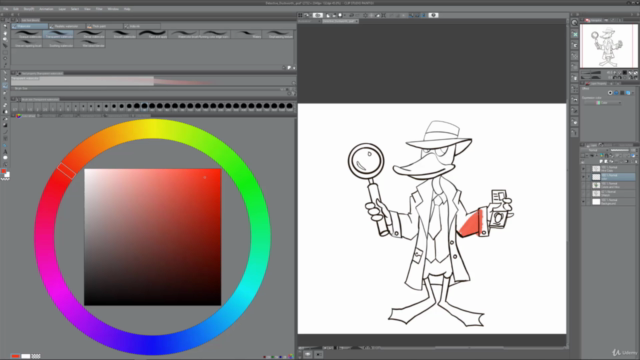This screenshot has height=360, width=640.
Task: Open the Normal blending mode dropdown
Action: pos(595,150)
